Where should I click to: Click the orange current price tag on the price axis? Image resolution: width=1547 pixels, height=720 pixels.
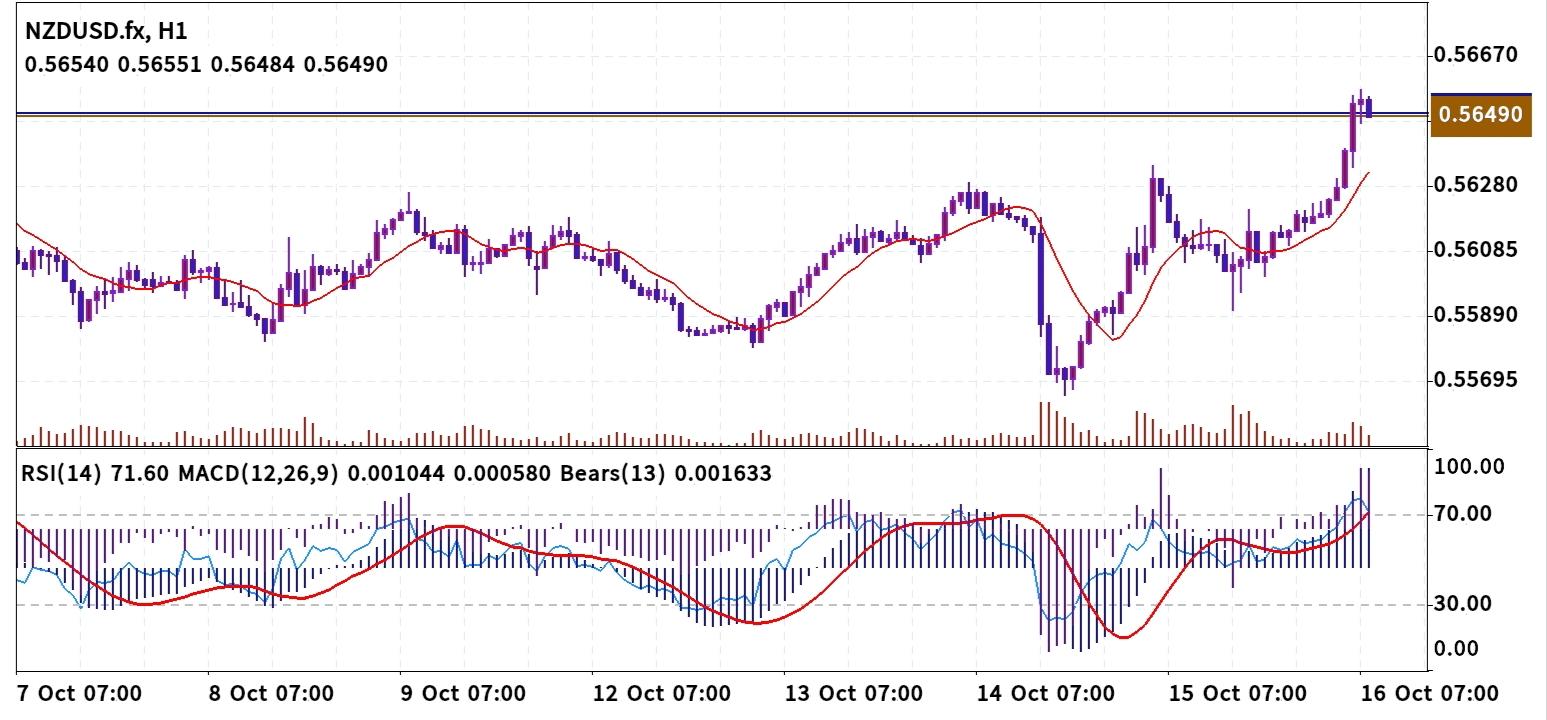point(1481,115)
